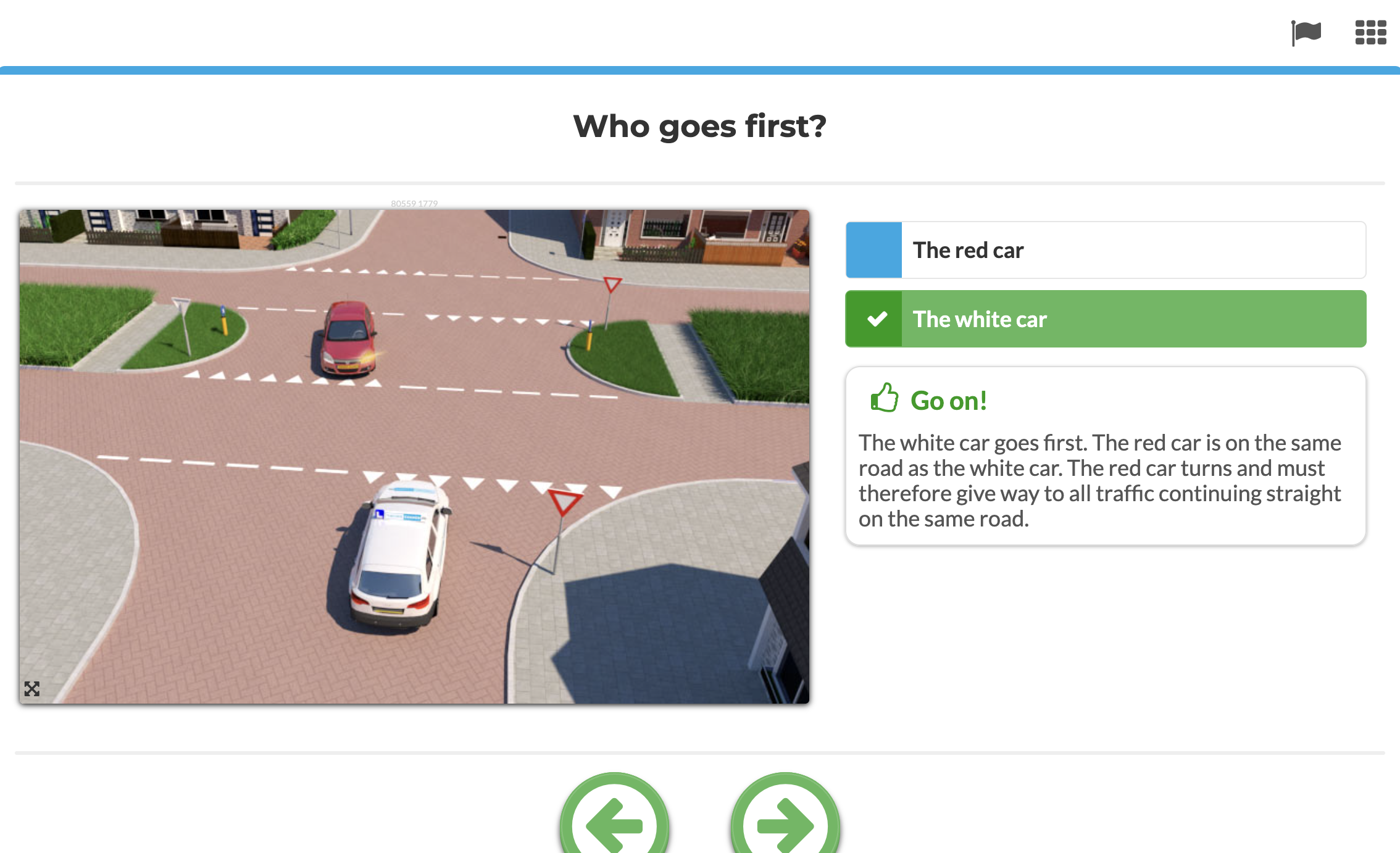The image size is (1400, 853).
Task: Expand the intersection image to fullscreen
Action: pyautogui.click(x=32, y=689)
